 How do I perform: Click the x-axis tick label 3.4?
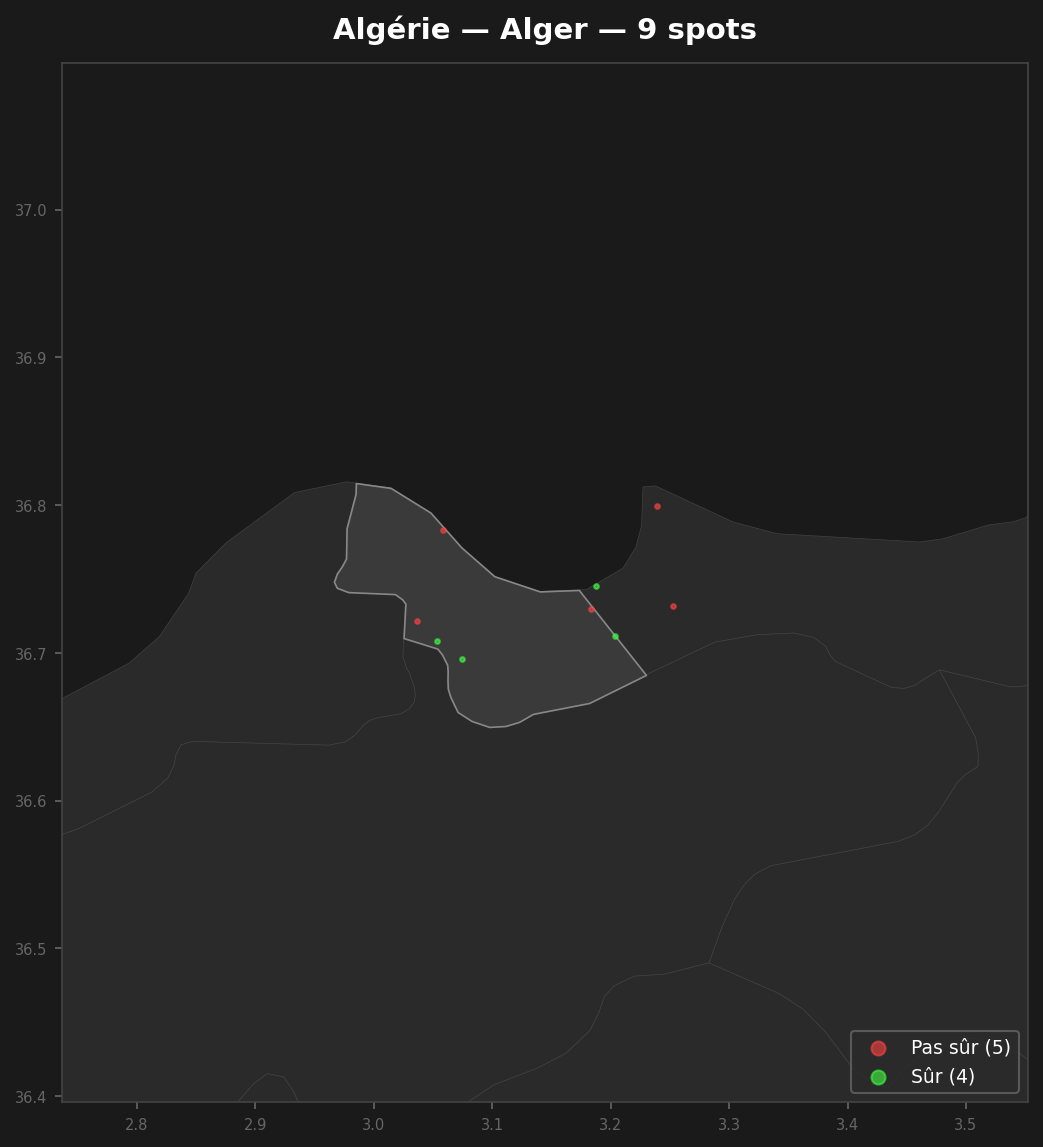(847, 1124)
